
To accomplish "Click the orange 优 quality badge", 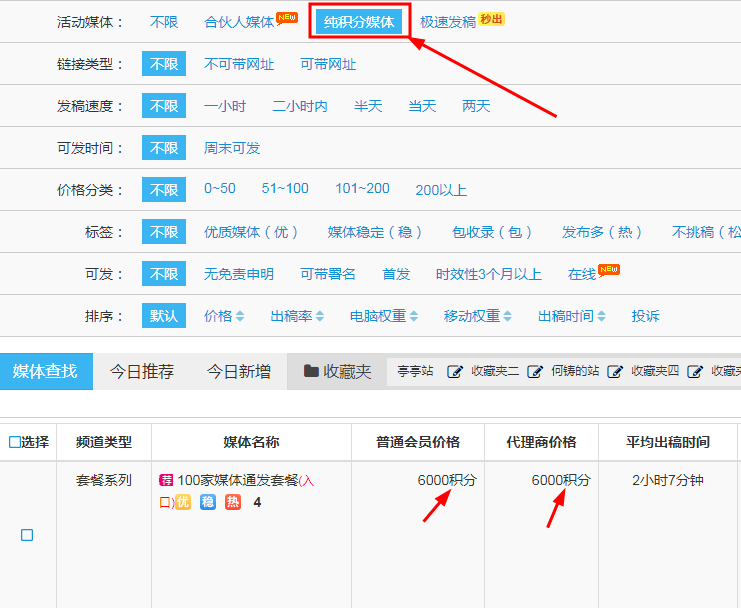I will tap(182, 502).
